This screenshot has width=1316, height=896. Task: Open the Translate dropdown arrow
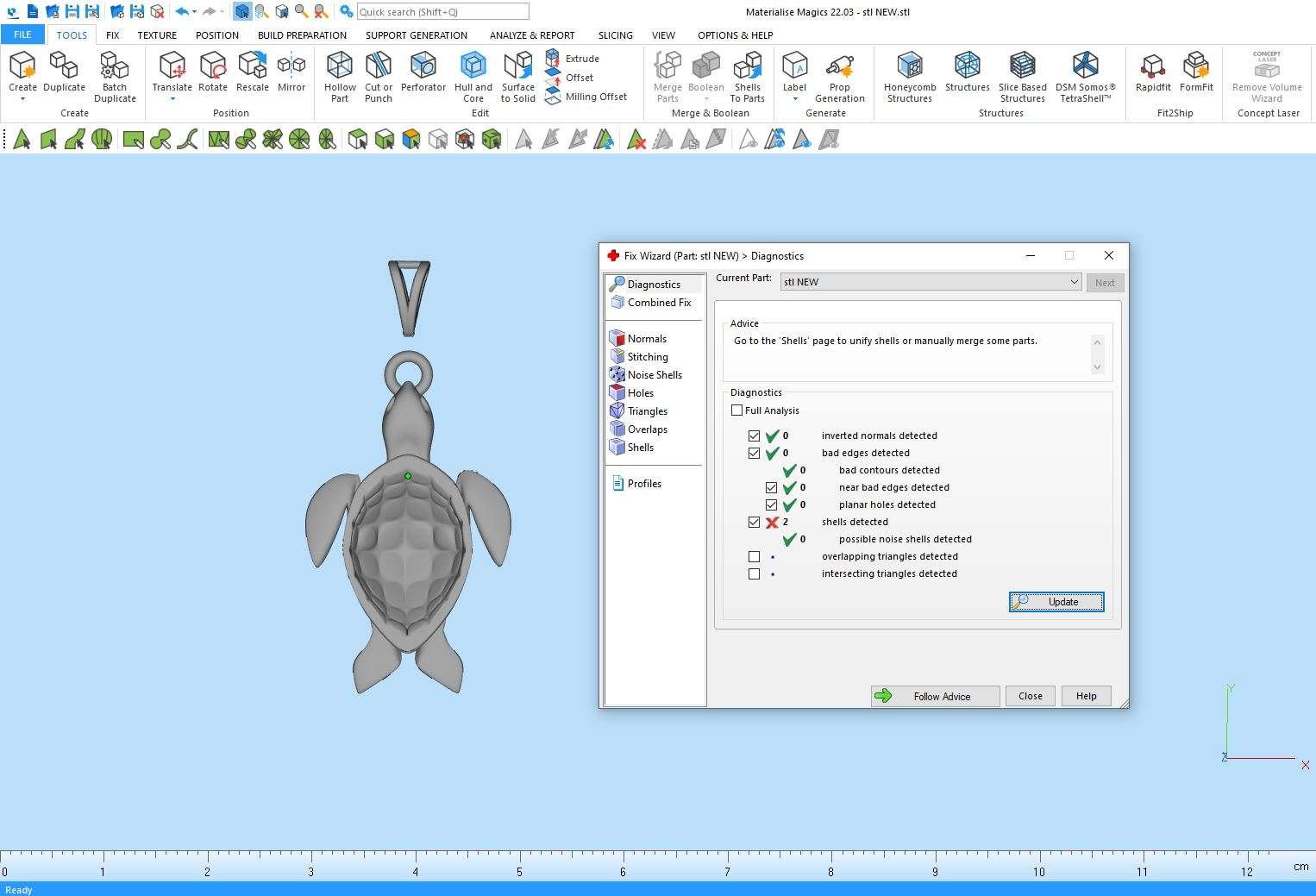pyautogui.click(x=172, y=99)
